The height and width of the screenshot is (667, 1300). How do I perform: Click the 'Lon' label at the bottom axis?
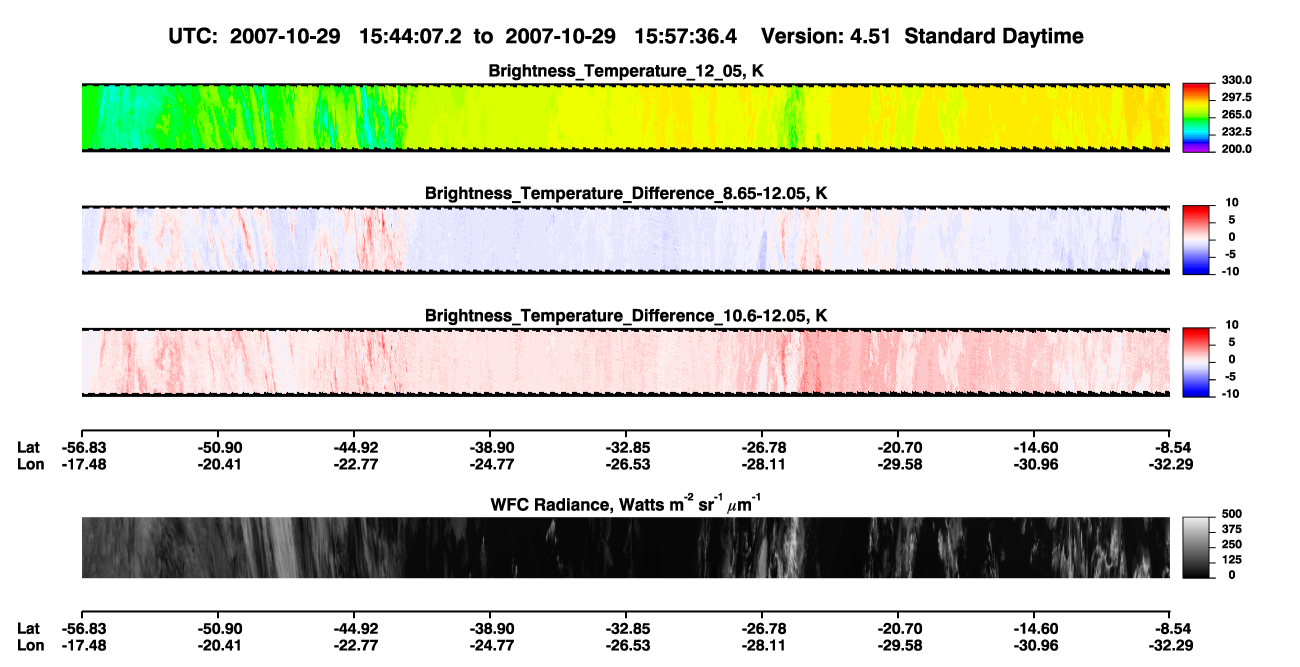[30, 645]
